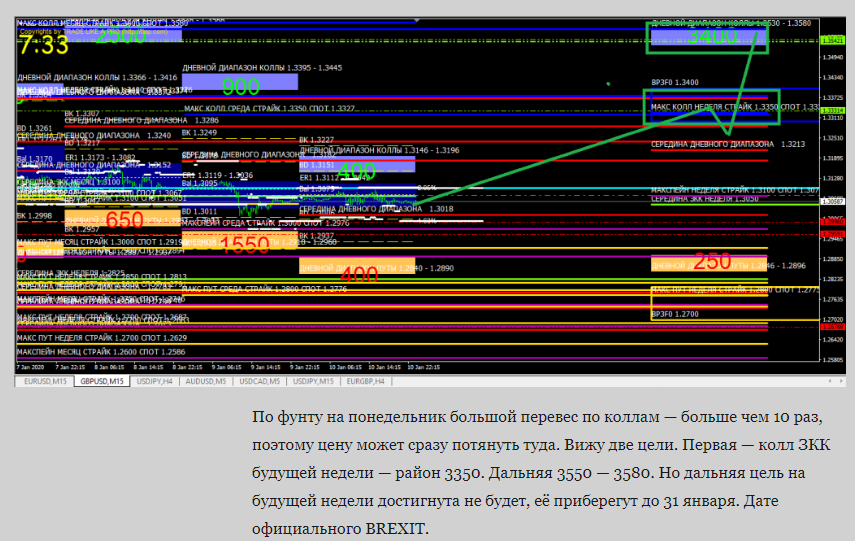Image resolution: width=855 pixels, height=541 pixels.
Task: Click label МАКС ПУТ НЕДЕЛЯ СТРАЙК 1.2700 СПОТ 1.2629
Action: pos(102,338)
